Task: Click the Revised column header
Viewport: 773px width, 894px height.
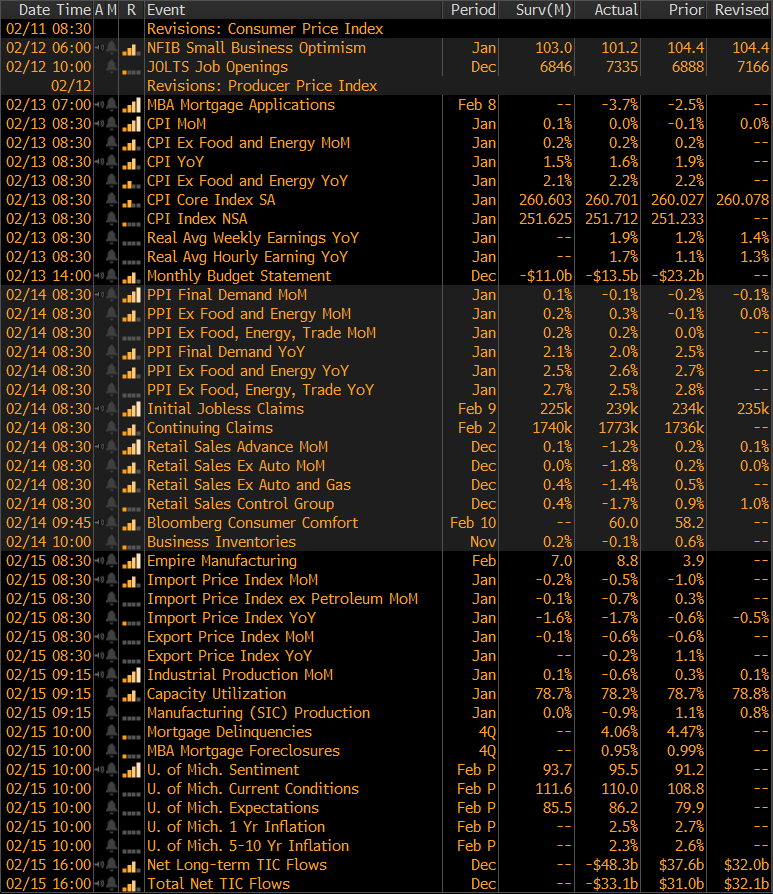Action: (741, 9)
